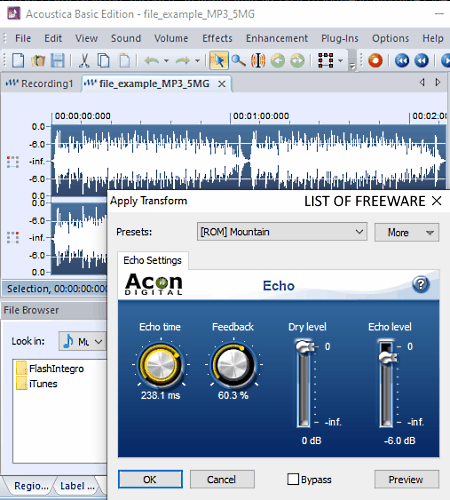Select the Cut scissors tool
Viewport: 450px width, 500px height.
pos(84,61)
